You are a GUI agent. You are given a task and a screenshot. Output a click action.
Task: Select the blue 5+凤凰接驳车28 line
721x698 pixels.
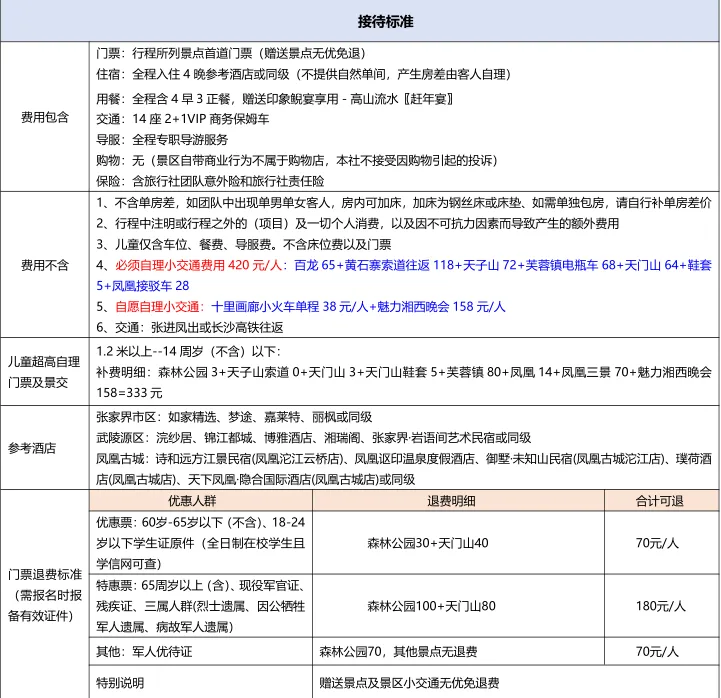click(x=143, y=286)
